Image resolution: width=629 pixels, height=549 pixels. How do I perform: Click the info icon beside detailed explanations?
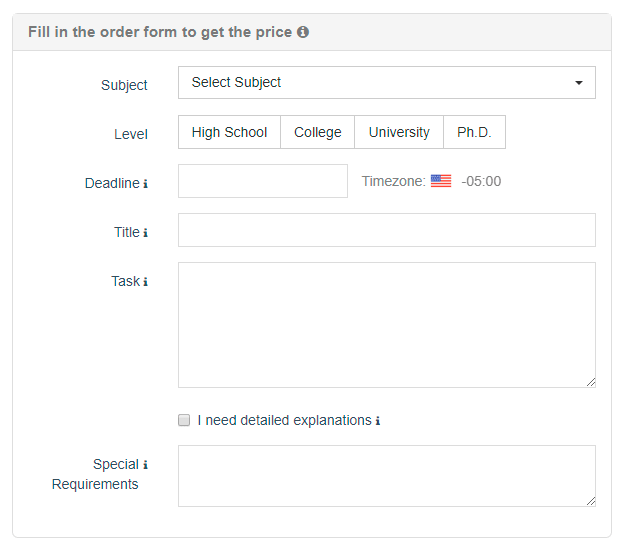[378, 421]
